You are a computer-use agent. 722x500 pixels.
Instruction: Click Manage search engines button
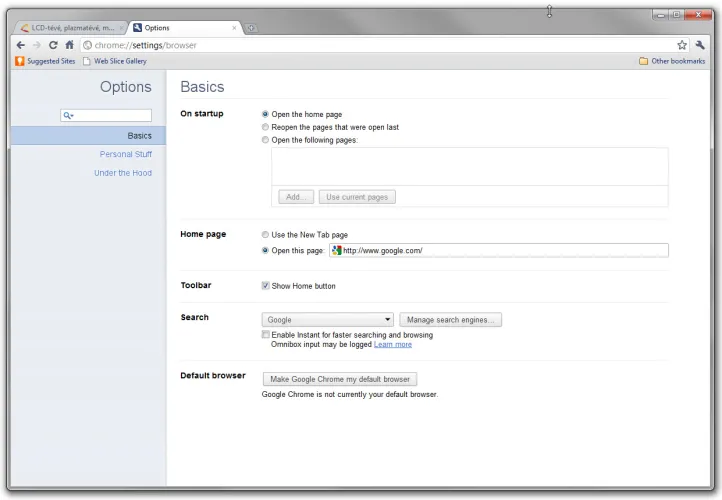coord(451,320)
